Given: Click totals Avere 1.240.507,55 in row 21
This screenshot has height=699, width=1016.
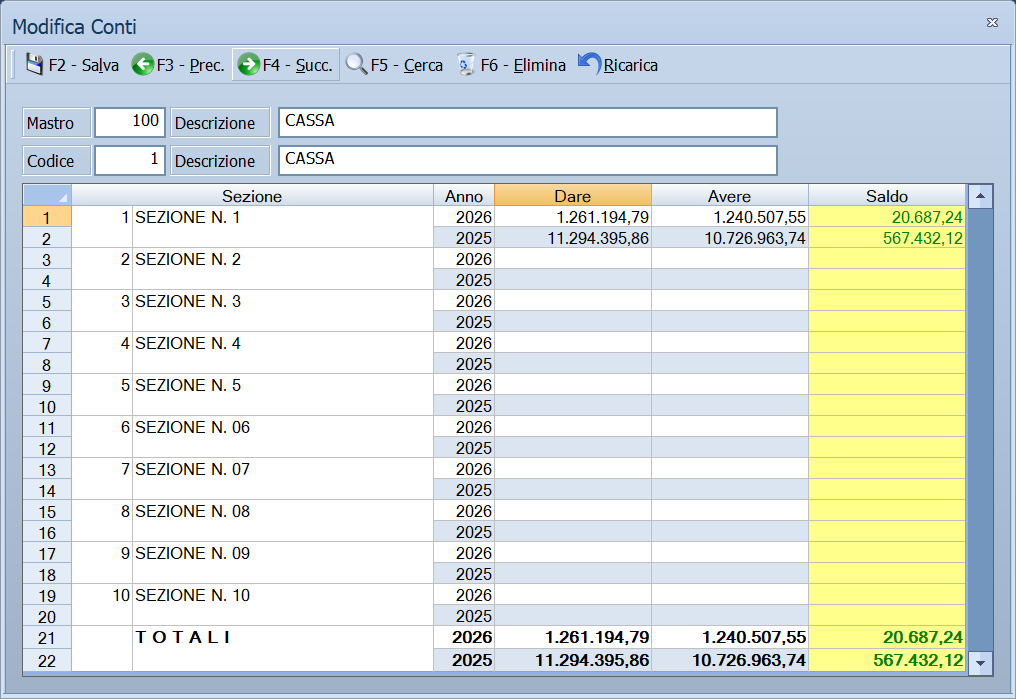Looking at the screenshot, I should point(730,637).
